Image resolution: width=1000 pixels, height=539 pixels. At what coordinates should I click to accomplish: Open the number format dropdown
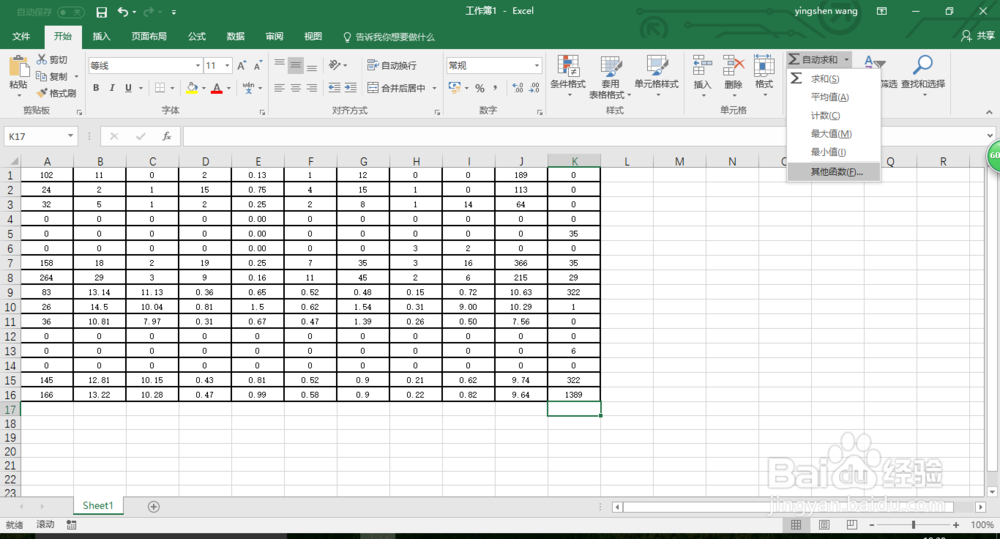tap(537, 66)
